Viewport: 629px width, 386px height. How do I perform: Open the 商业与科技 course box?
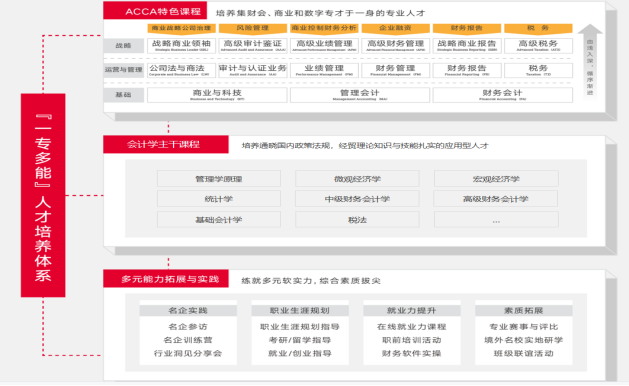point(217,95)
